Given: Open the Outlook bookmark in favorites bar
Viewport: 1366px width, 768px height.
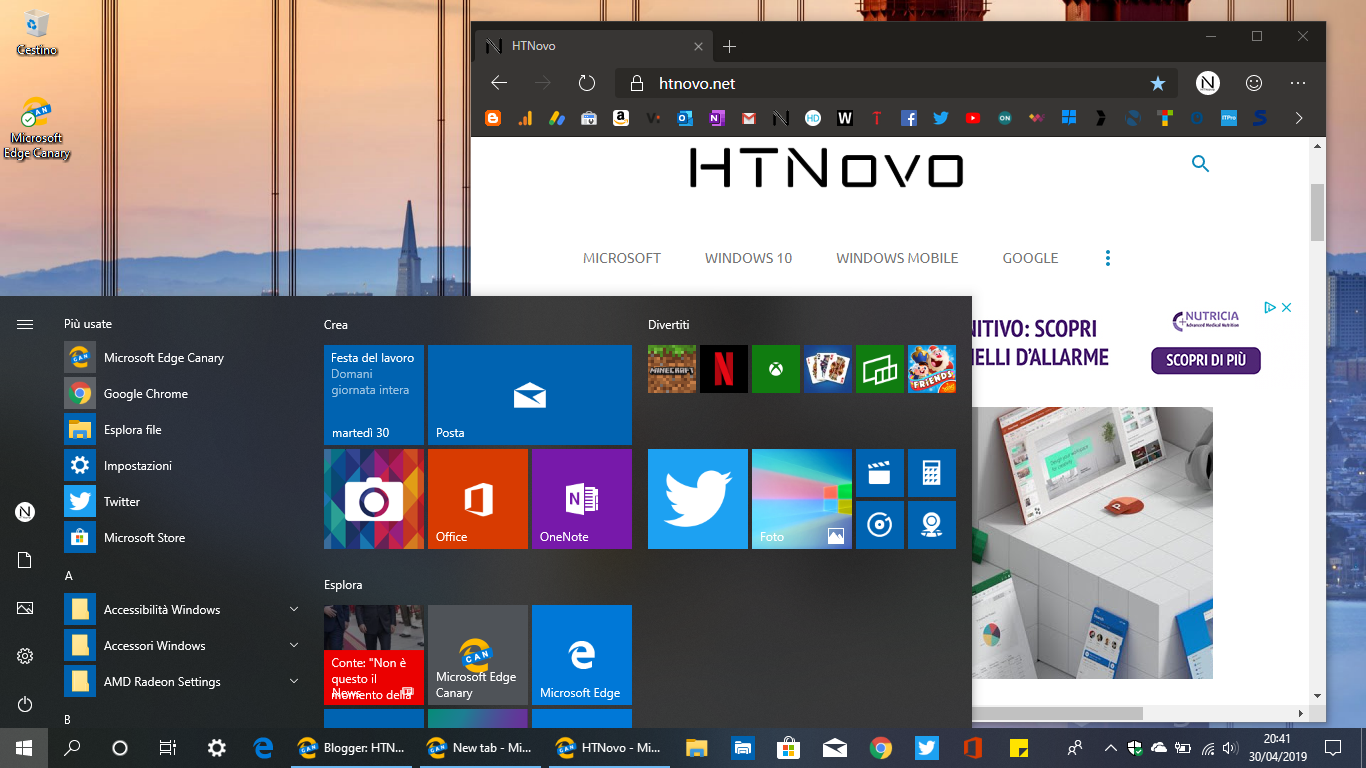Looking at the screenshot, I should point(685,118).
